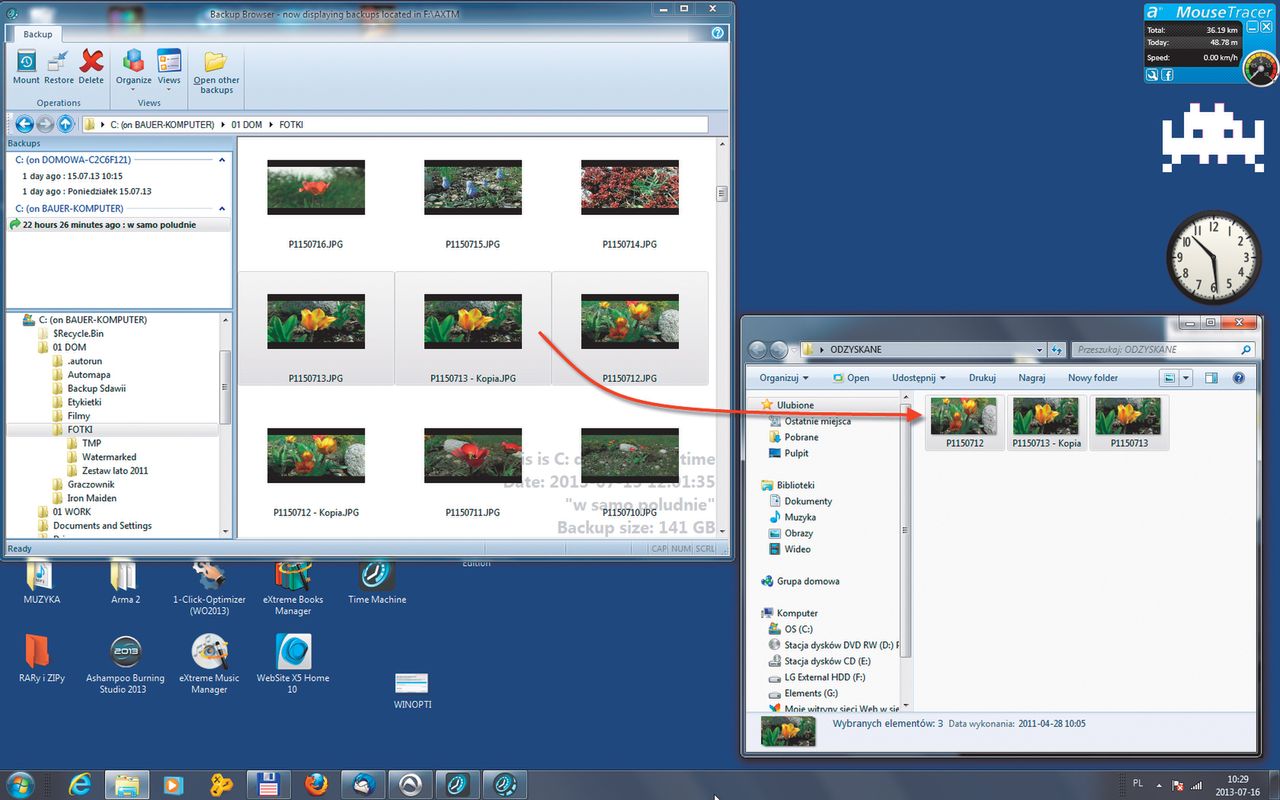Open MouseTracer settings wrench icon
The height and width of the screenshot is (800, 1280).
pos(1152,75)
